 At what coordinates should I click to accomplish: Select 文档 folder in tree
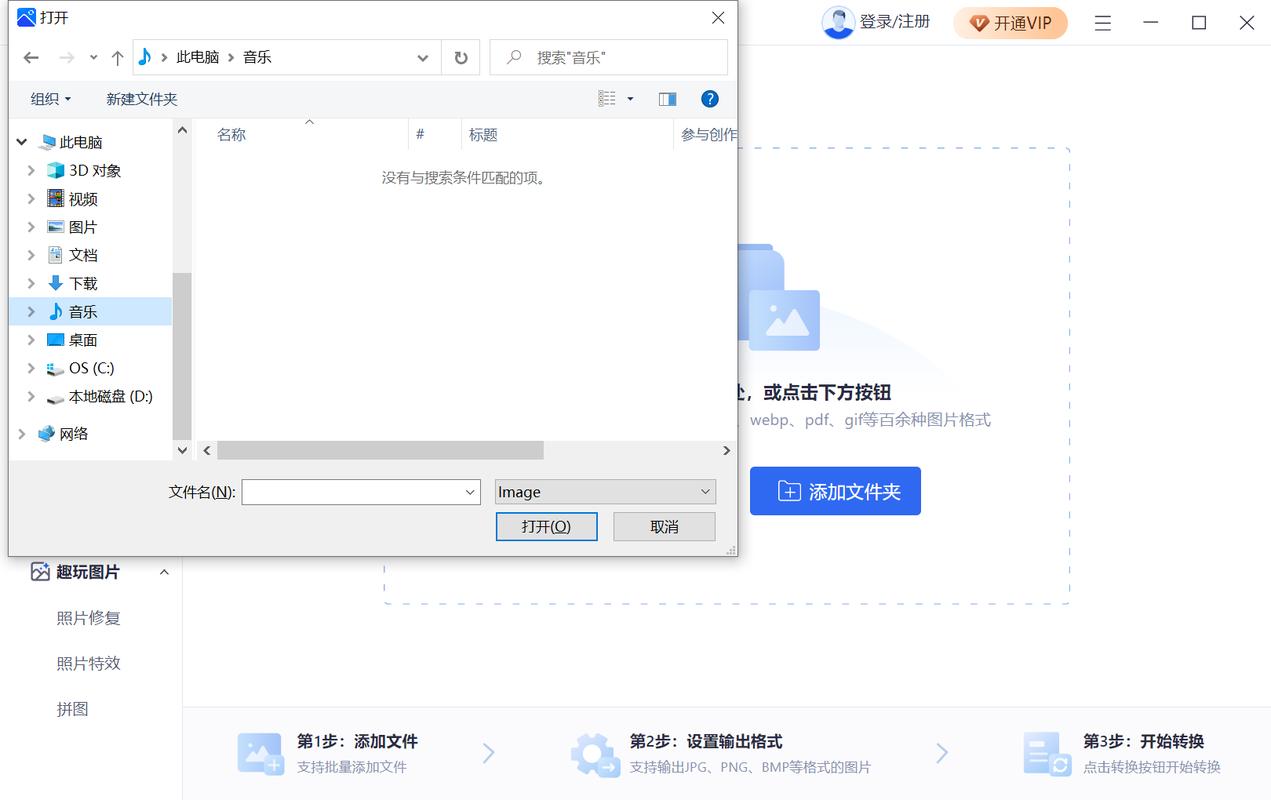[83, 255]
